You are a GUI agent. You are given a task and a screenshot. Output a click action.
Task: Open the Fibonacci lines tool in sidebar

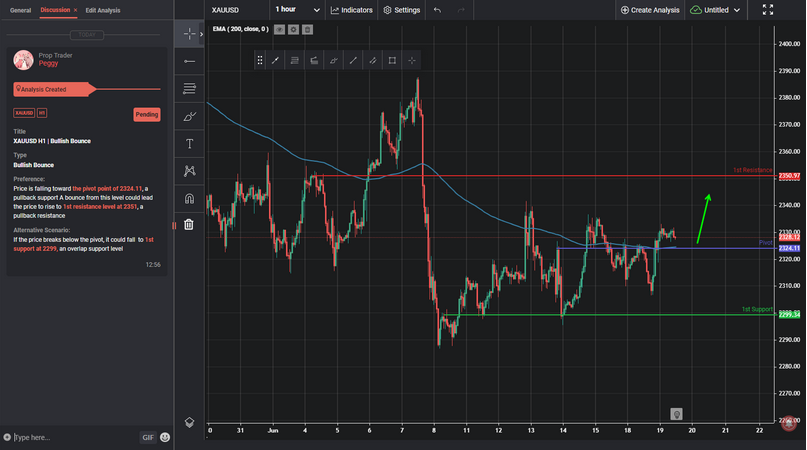click(189, 89)
